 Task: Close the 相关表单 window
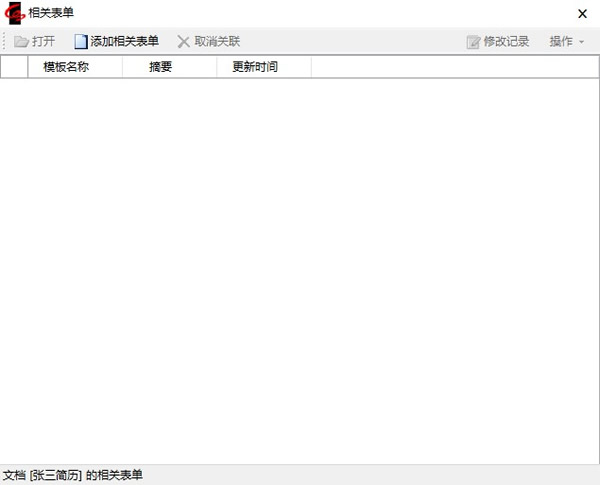[582, 13]
